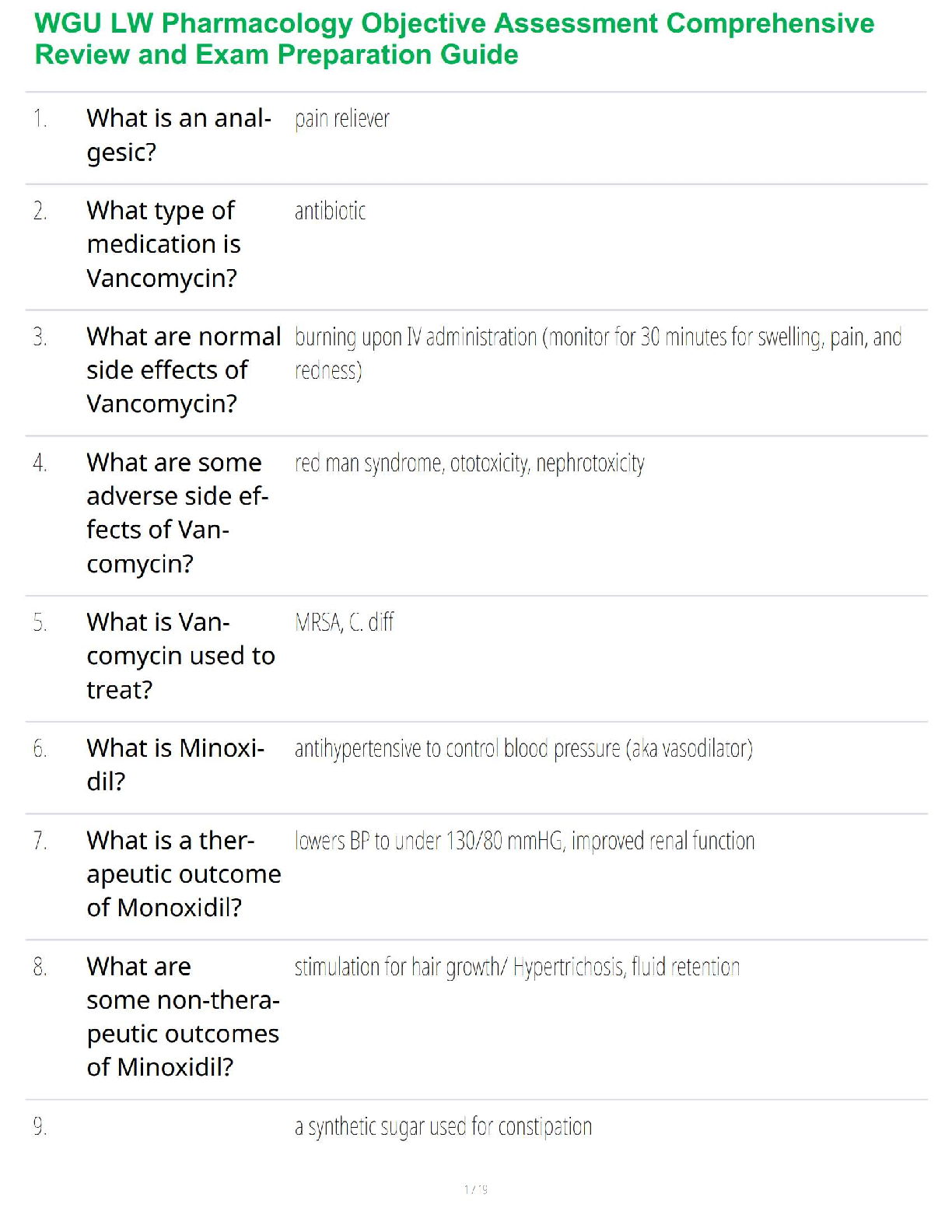The height and width of the screenshot is (1232, 952).
Task: Select 'What is Vancomycin used to treat?'
Action: 180,656
